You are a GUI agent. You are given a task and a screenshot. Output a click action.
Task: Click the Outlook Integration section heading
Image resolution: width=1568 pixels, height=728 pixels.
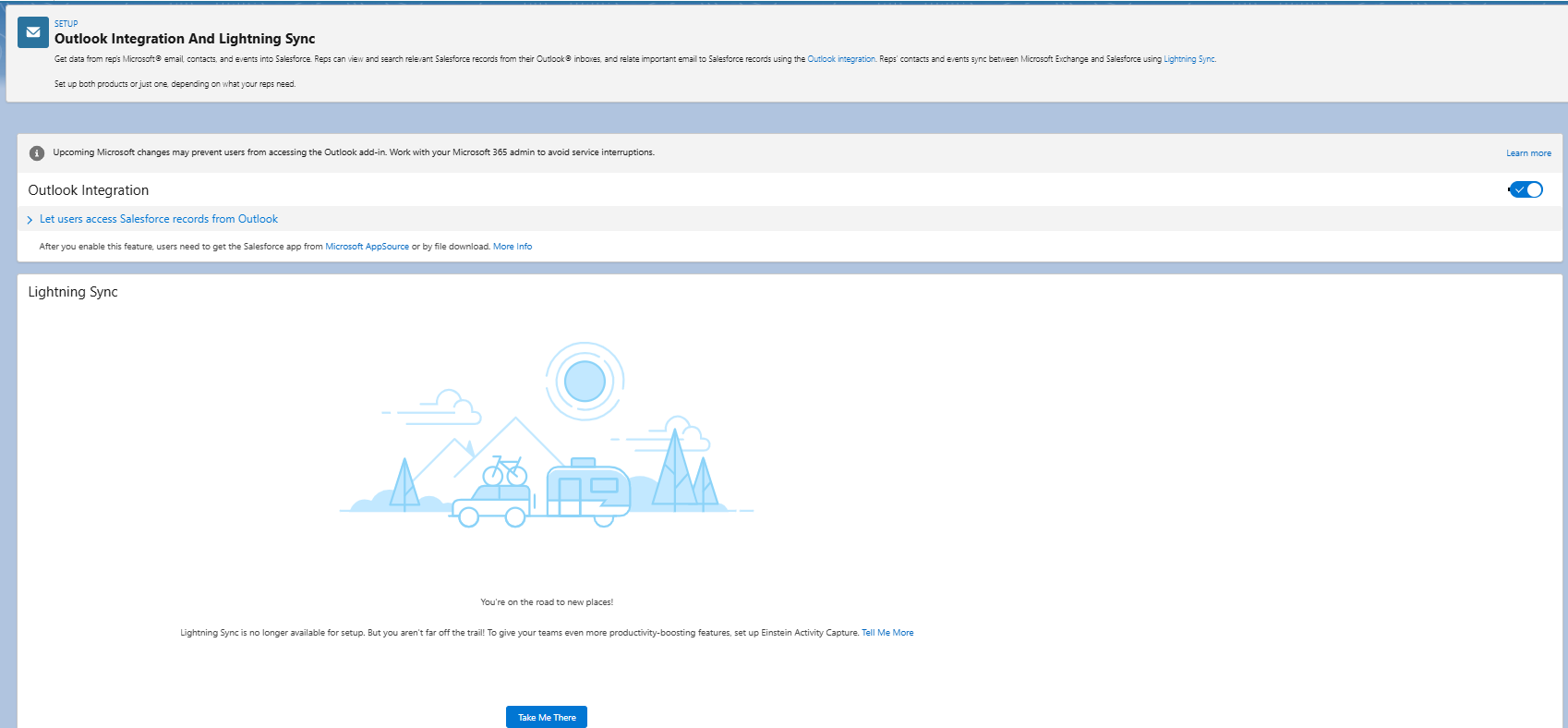[89, 190]
